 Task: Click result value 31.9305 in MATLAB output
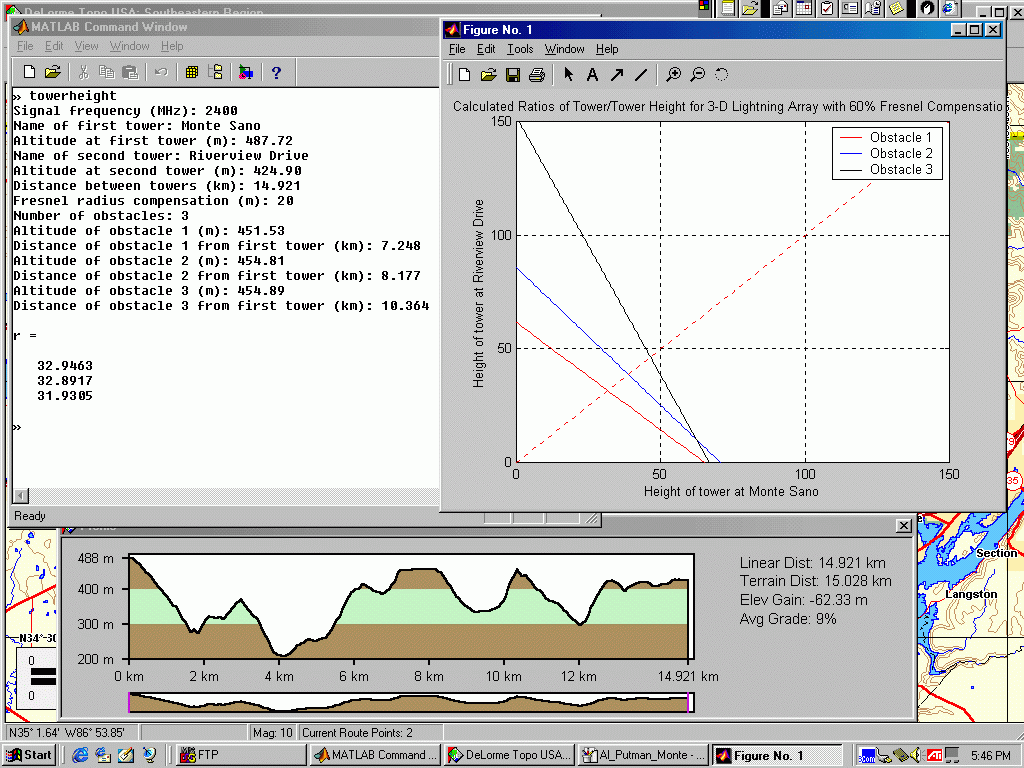[x=65, y=396]
